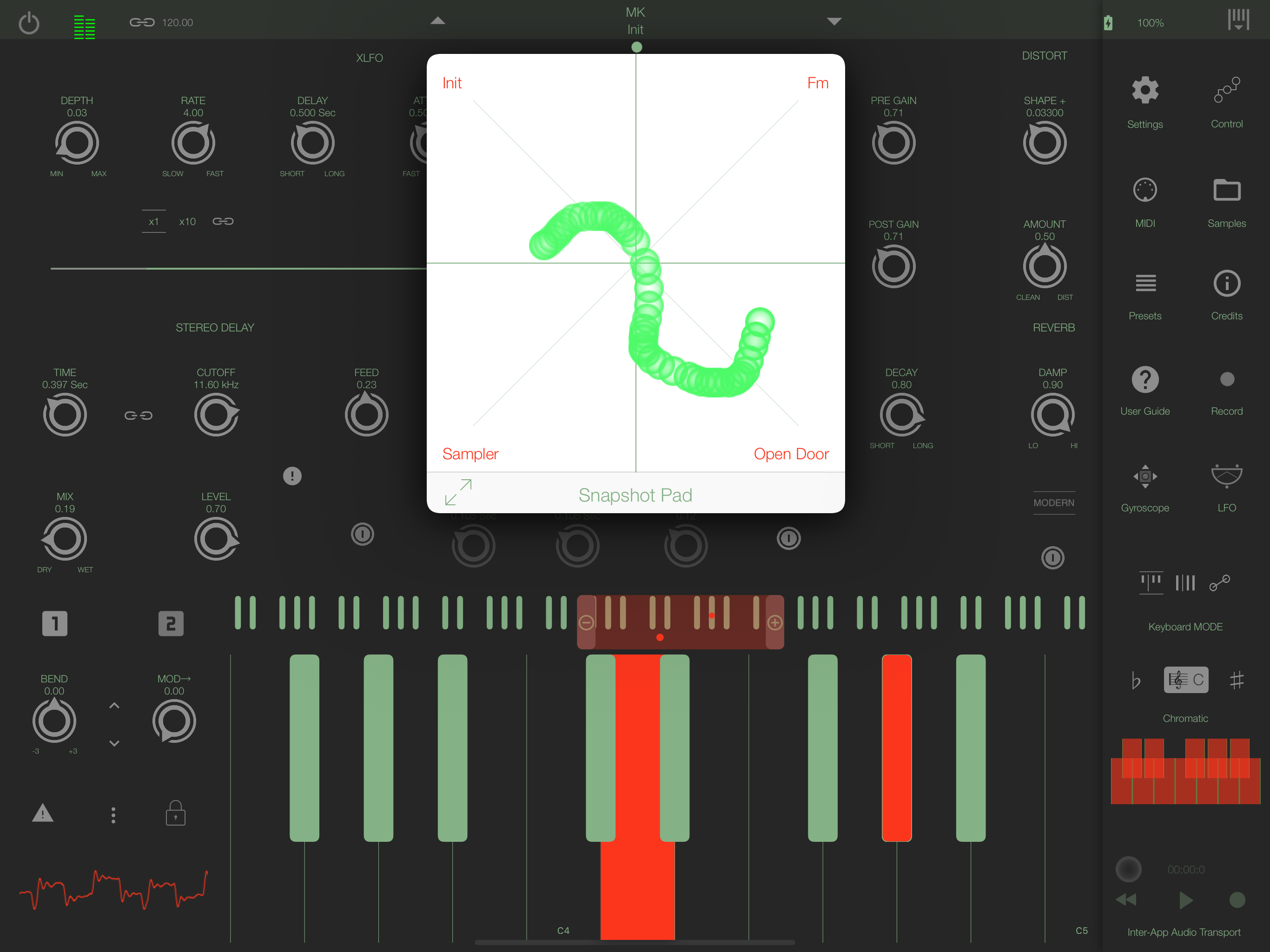Open the User Guide

(x=1145, y=379)
